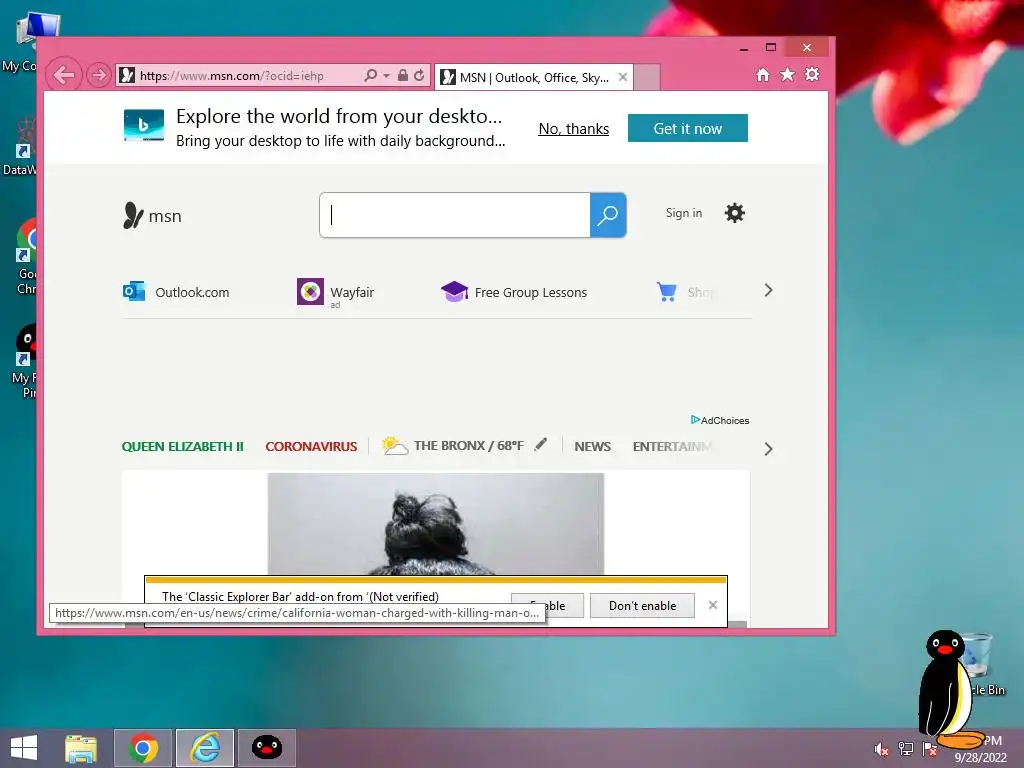Click the browser forward arrow button
This screenshot has width=1024, height=768.
[99, 76]
